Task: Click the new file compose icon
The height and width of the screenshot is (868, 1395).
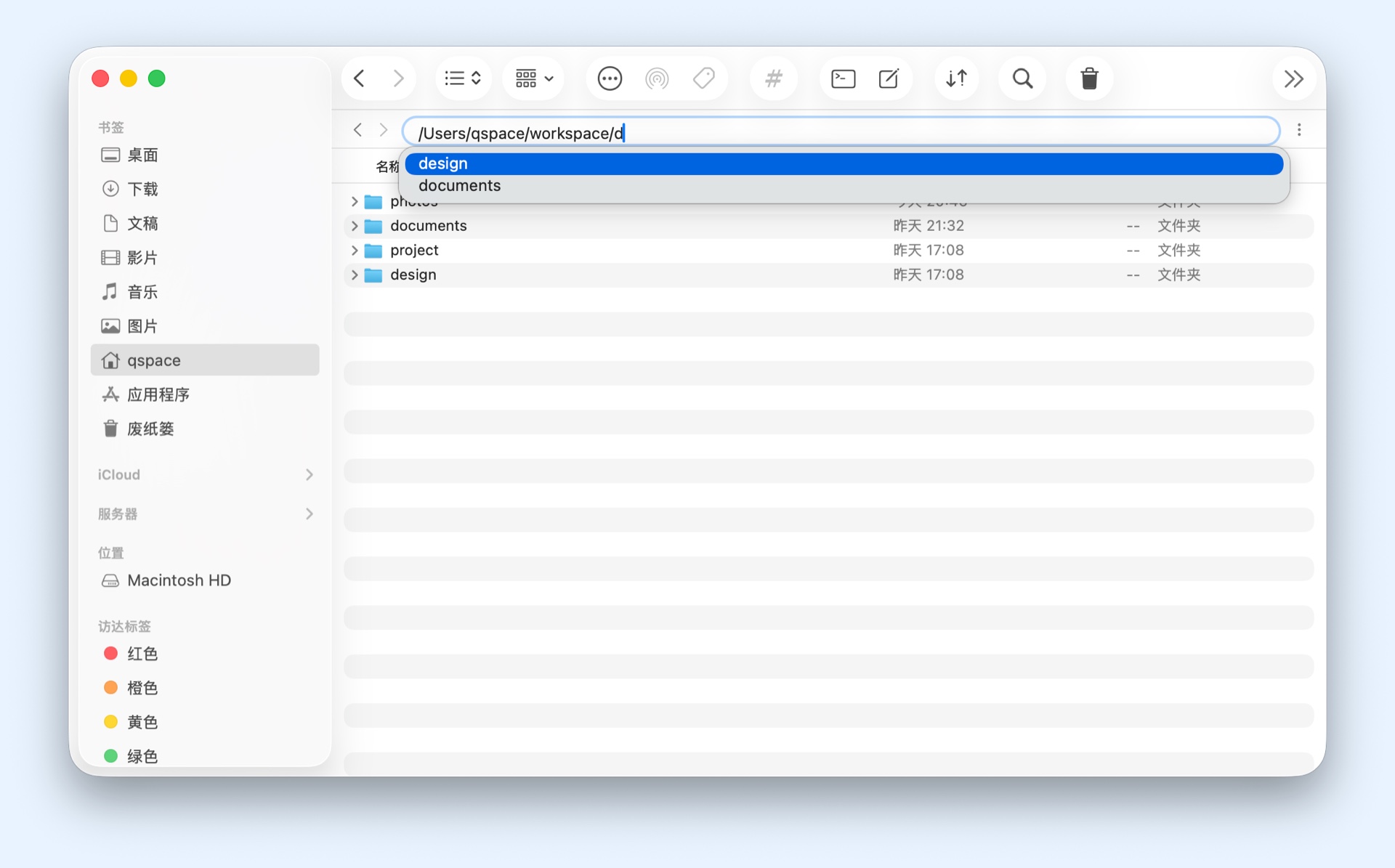Action: [889, 78]
